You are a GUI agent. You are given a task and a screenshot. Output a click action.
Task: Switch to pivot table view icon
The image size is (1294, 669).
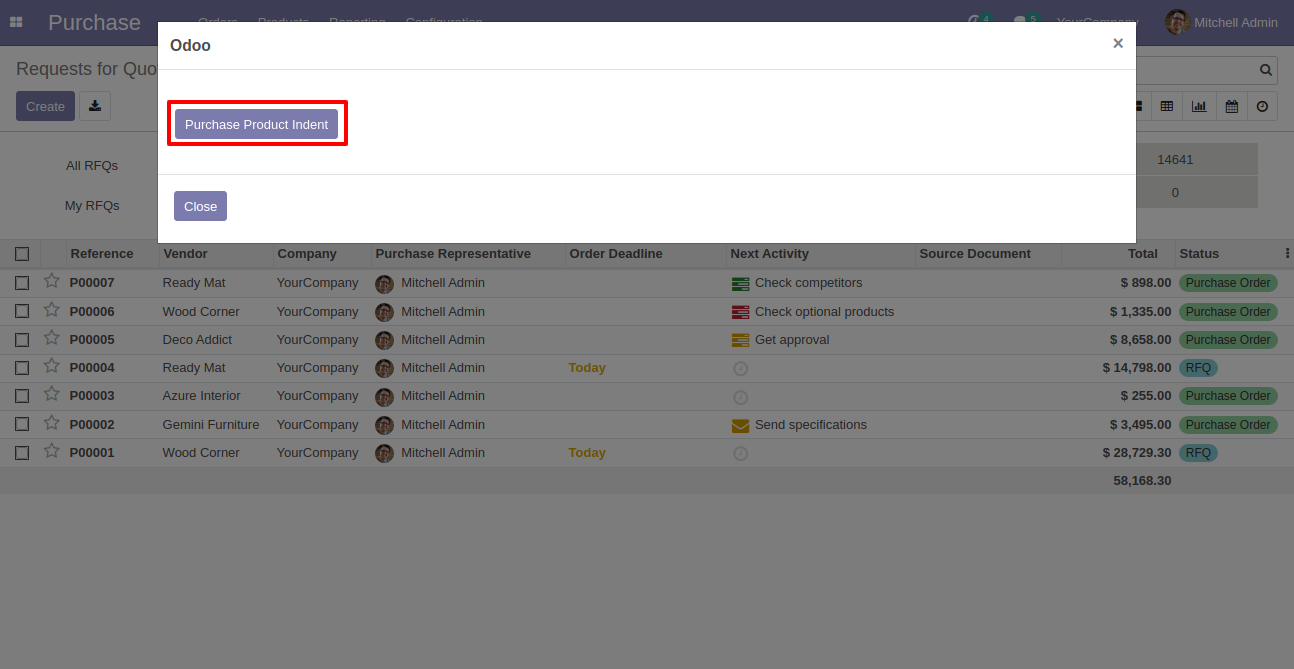click(1167, 106)
